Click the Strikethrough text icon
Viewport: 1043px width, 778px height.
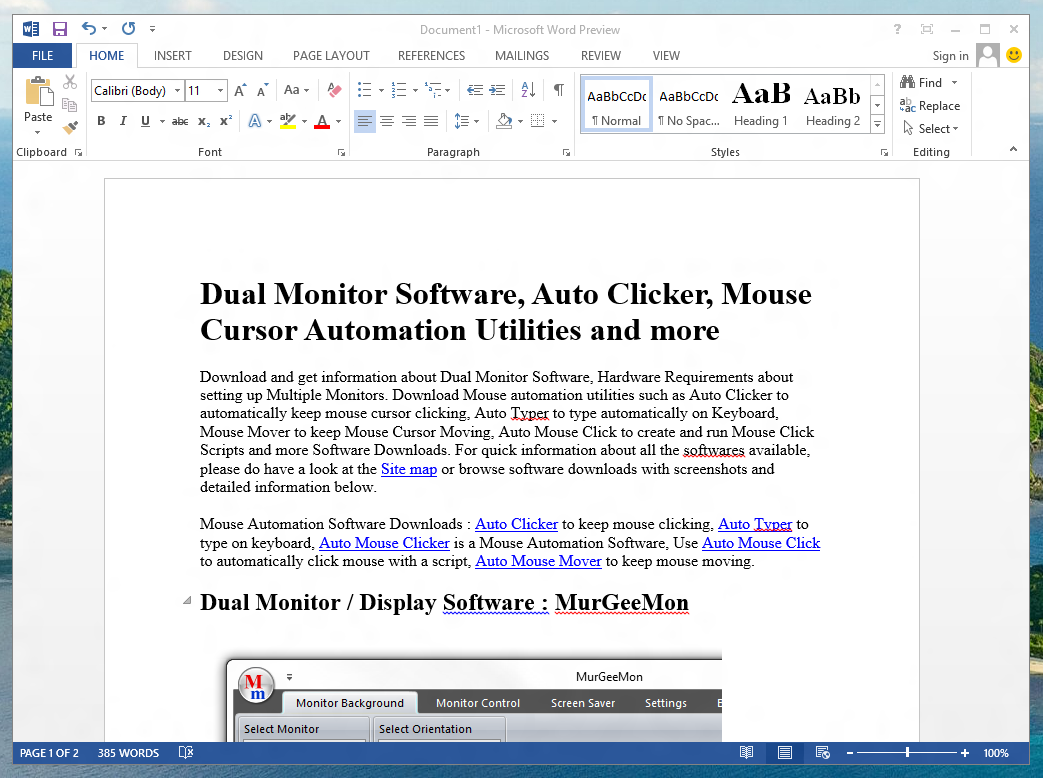180,121
